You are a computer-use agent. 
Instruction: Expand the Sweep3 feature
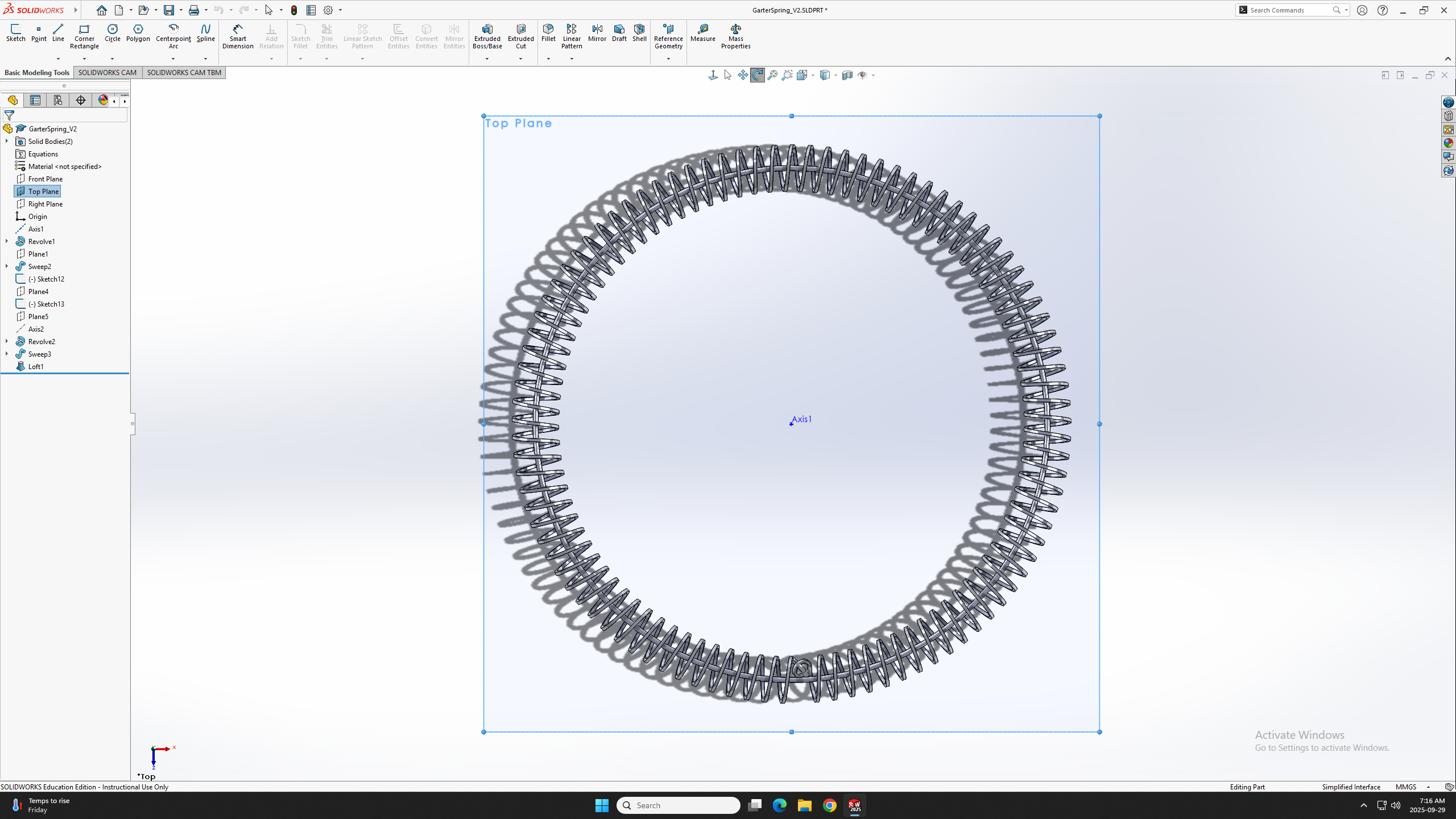click(x=7, y=354)
